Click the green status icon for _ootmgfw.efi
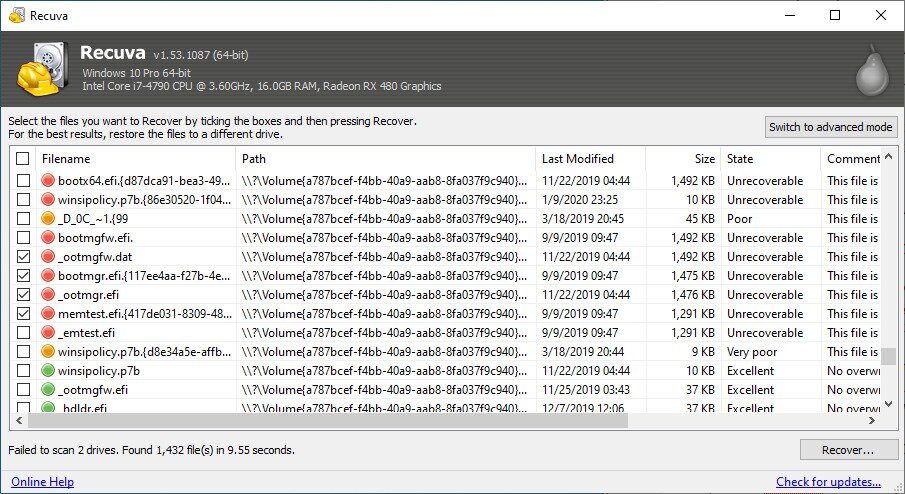The image size is (905, 494). coord(48,390)
